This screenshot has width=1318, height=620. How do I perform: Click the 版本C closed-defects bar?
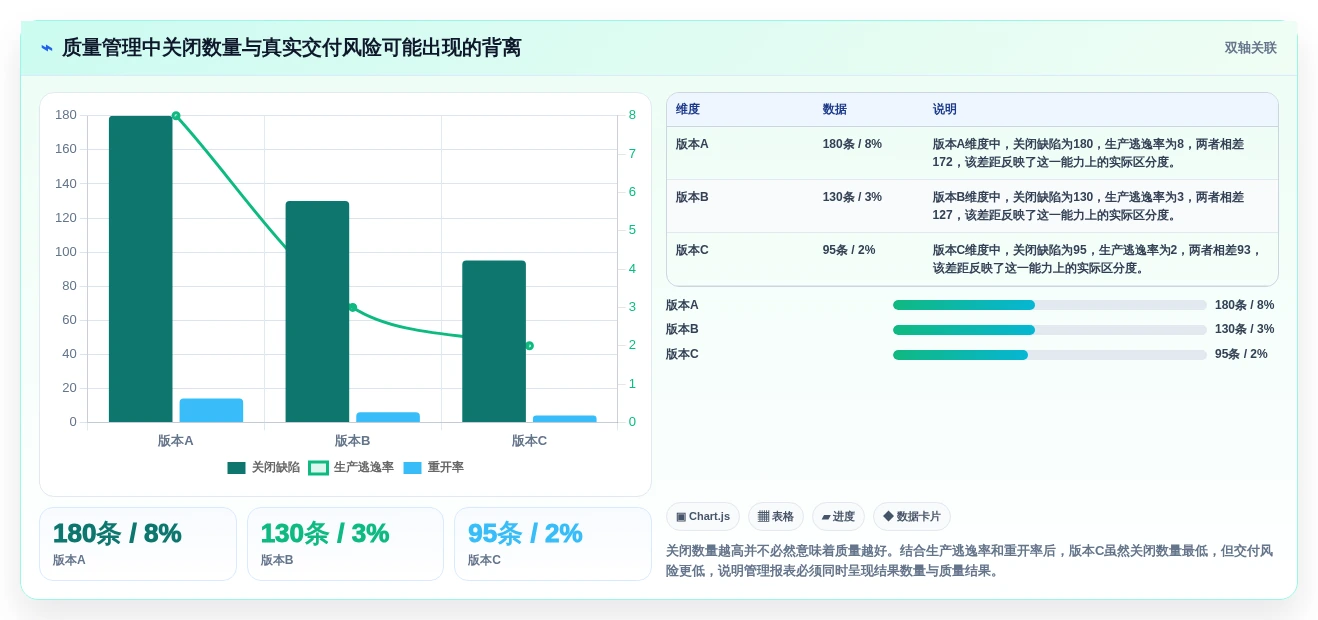tap(494, 341)
